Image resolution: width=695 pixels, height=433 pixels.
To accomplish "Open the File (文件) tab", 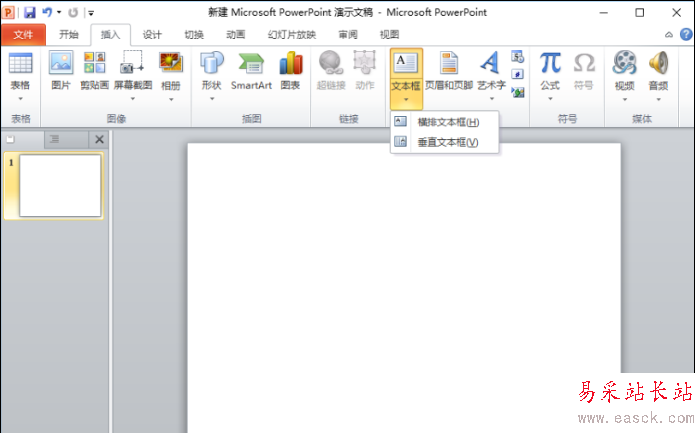I will [23, 35].
